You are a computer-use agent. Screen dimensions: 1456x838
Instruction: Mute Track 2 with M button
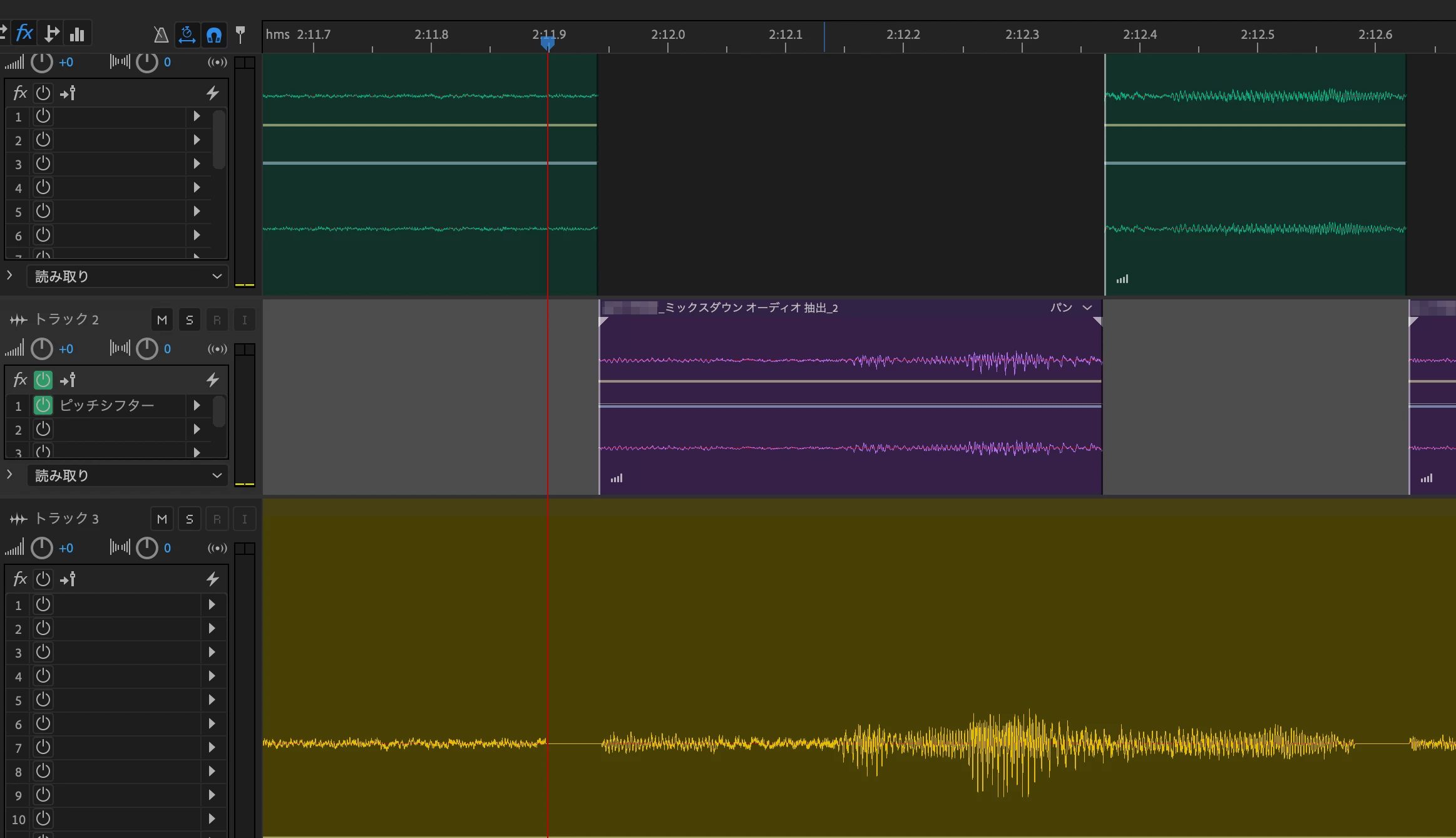point(161,320)
